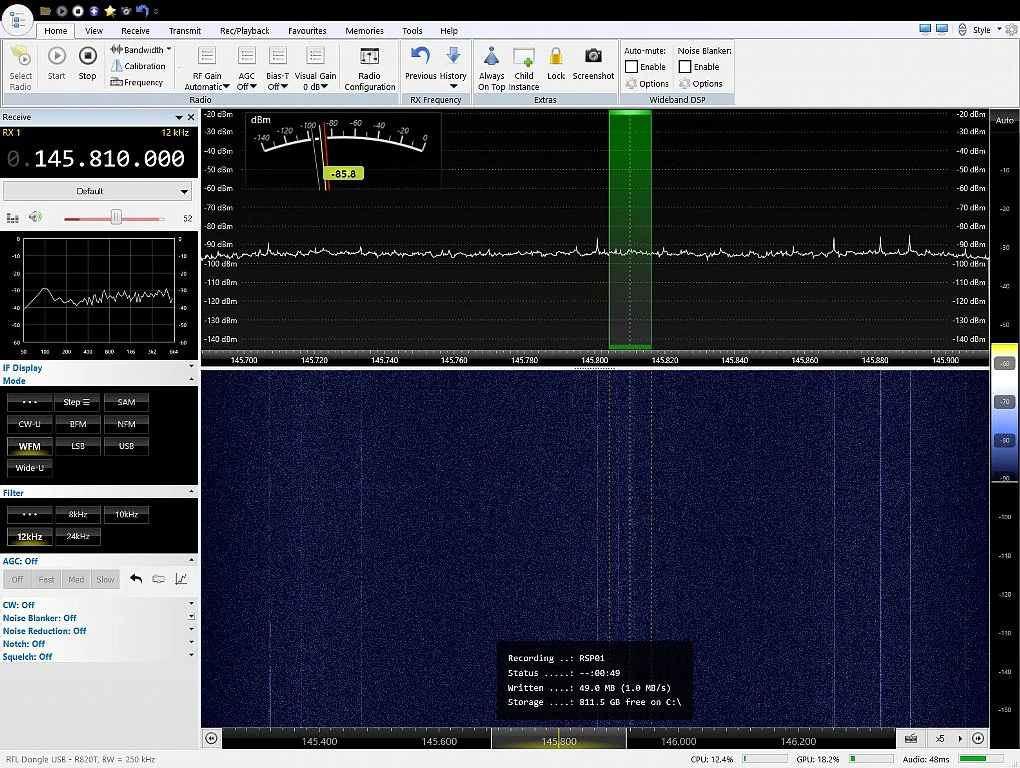Open Noise Blanker Options

(701, 83)
